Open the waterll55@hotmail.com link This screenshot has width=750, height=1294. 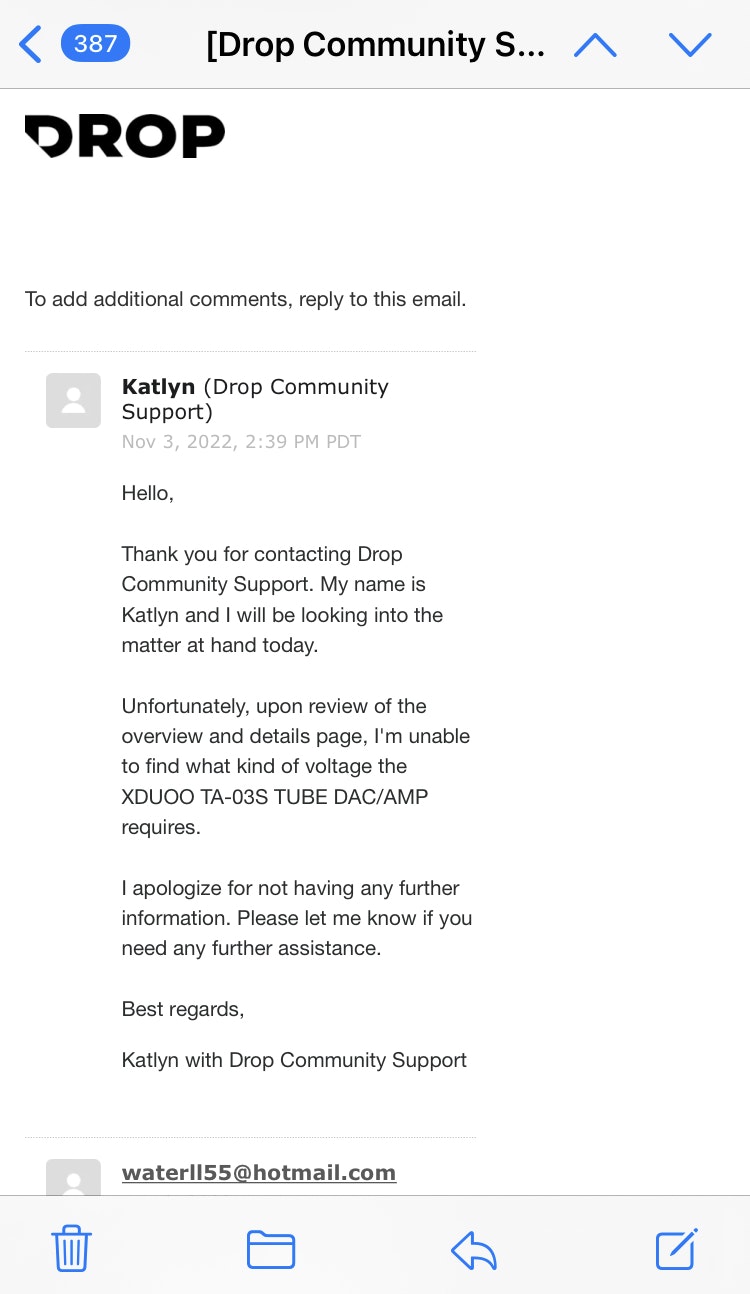(x=259, y=1172)
